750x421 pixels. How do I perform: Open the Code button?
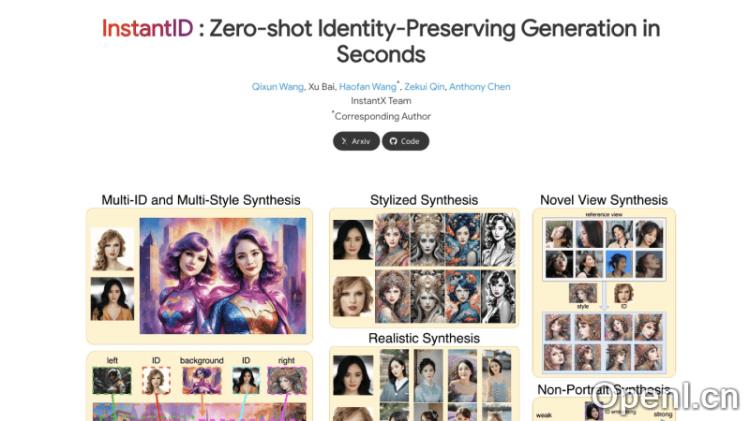coord(406,141)
